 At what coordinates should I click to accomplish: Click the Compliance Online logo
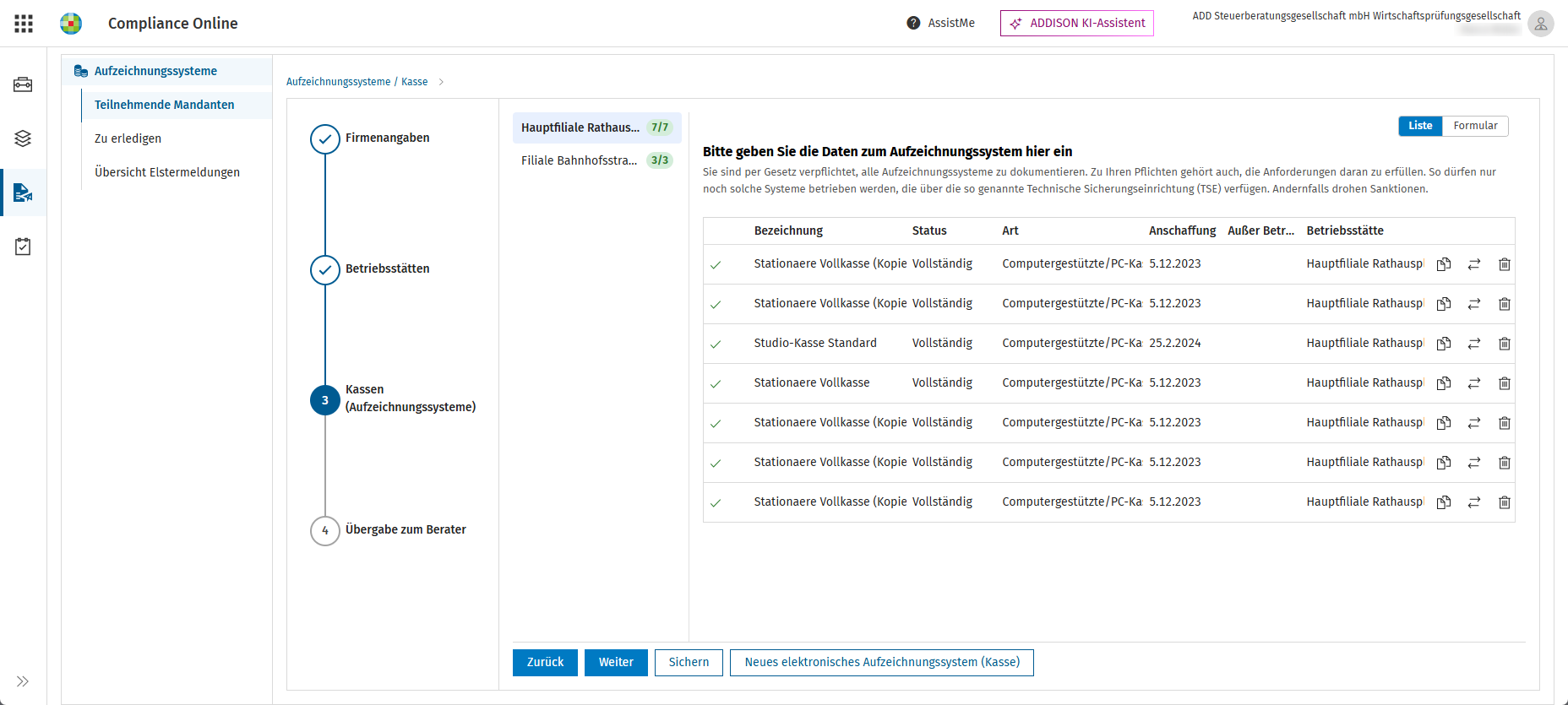point(71,24)
